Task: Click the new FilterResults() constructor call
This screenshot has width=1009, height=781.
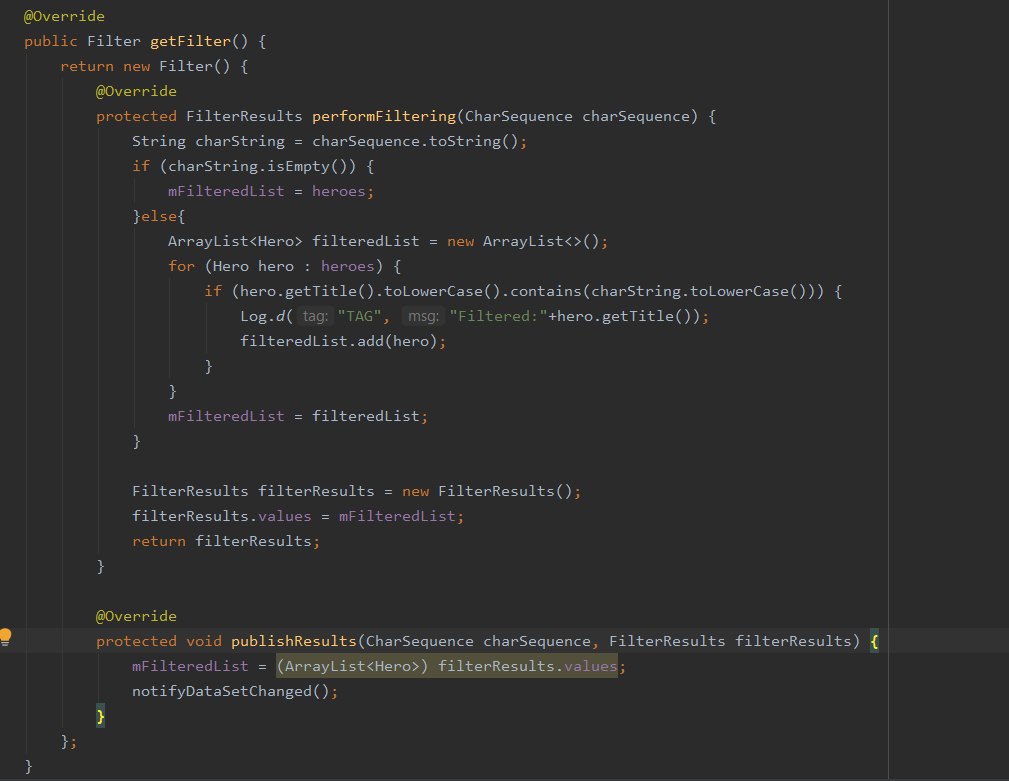Action: pos(488,492)
